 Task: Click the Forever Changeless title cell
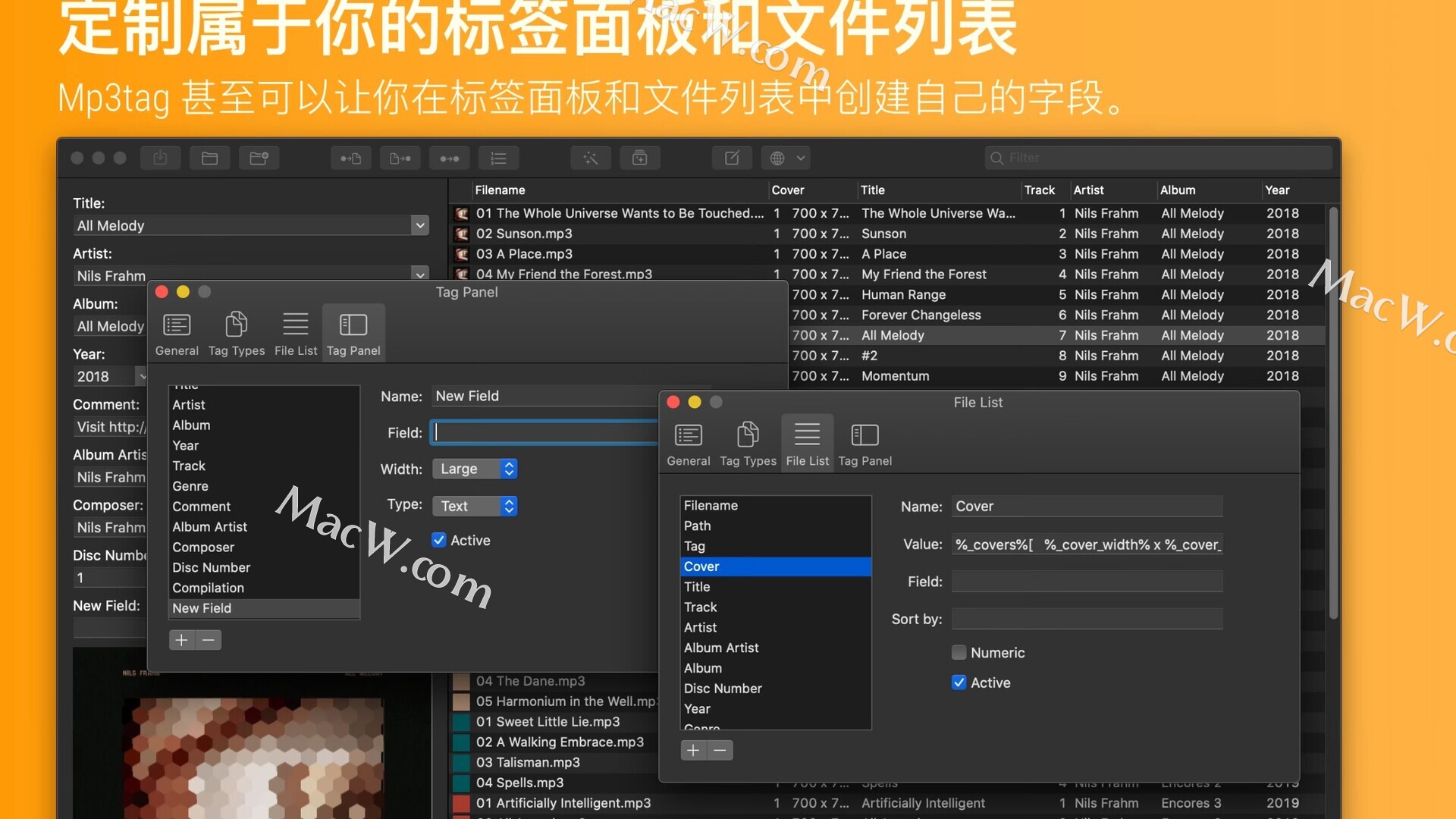[921, 315]
